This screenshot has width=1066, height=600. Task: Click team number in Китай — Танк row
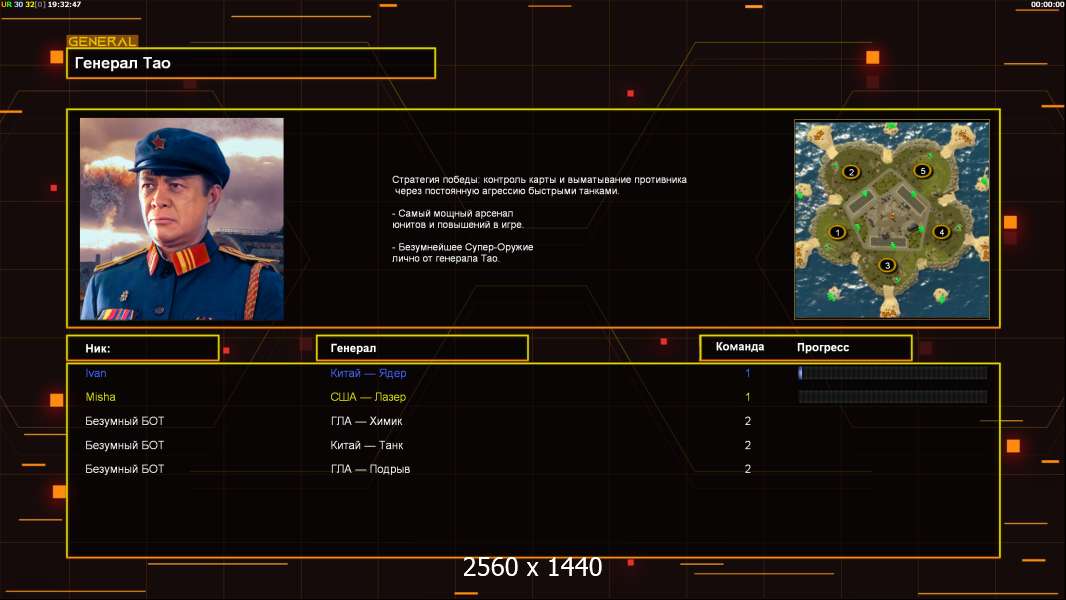coord(748,445)
